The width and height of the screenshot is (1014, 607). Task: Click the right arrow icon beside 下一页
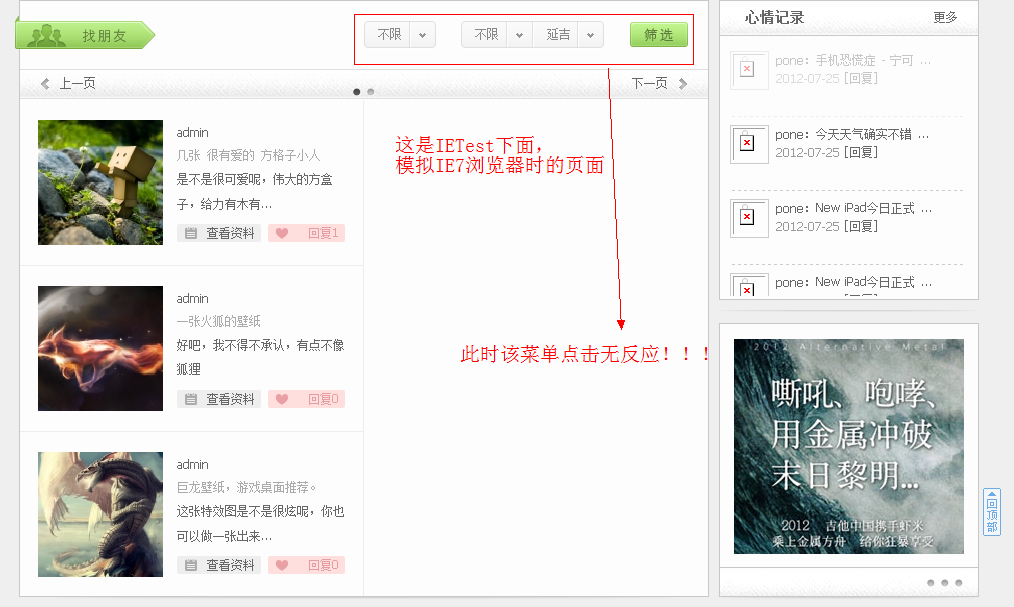click(683, 83)
